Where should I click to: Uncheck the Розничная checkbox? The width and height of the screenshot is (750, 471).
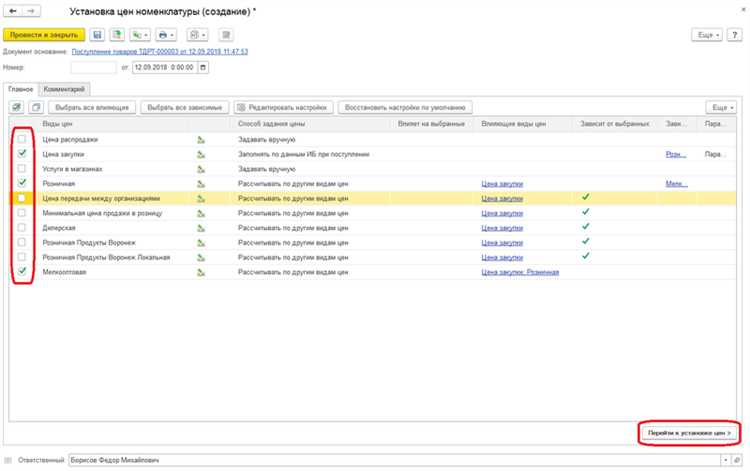(x=22, y=183)
